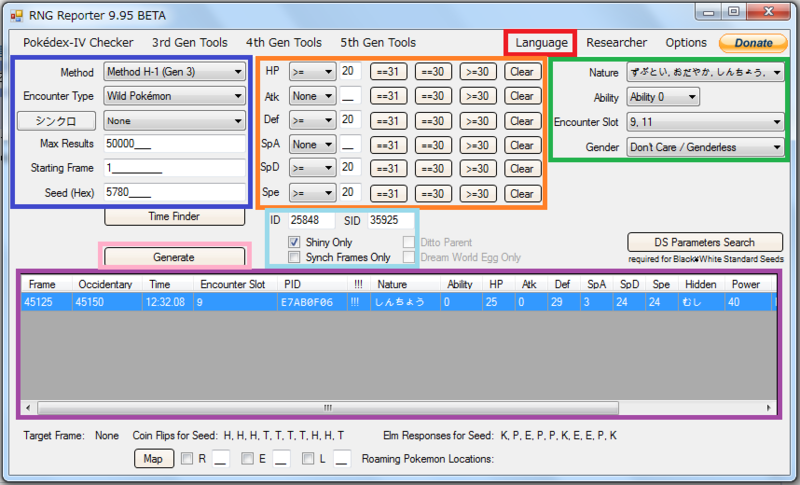This screenshot has height=485, width=800.
Task: Expand the Ability dropdown
Action: click(663, 97)
